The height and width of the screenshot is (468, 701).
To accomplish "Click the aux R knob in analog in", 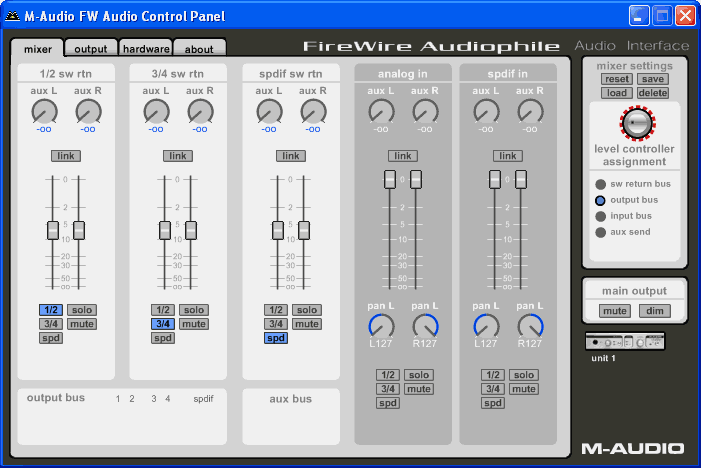I will click(x=425, y=112).
